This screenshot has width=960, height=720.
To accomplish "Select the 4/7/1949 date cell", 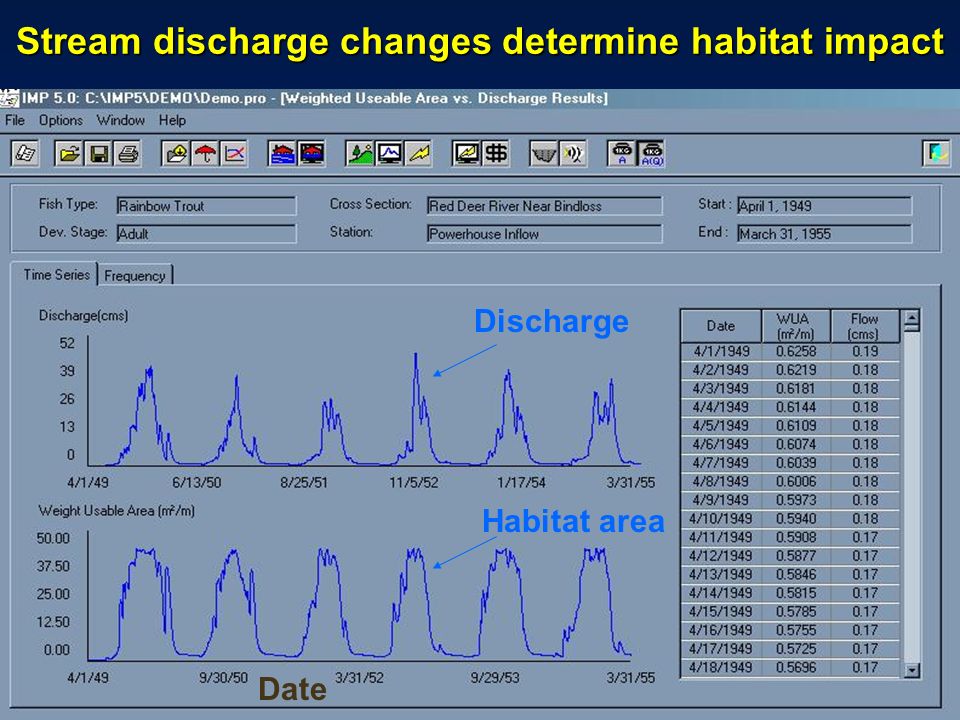I will [721, 463].
